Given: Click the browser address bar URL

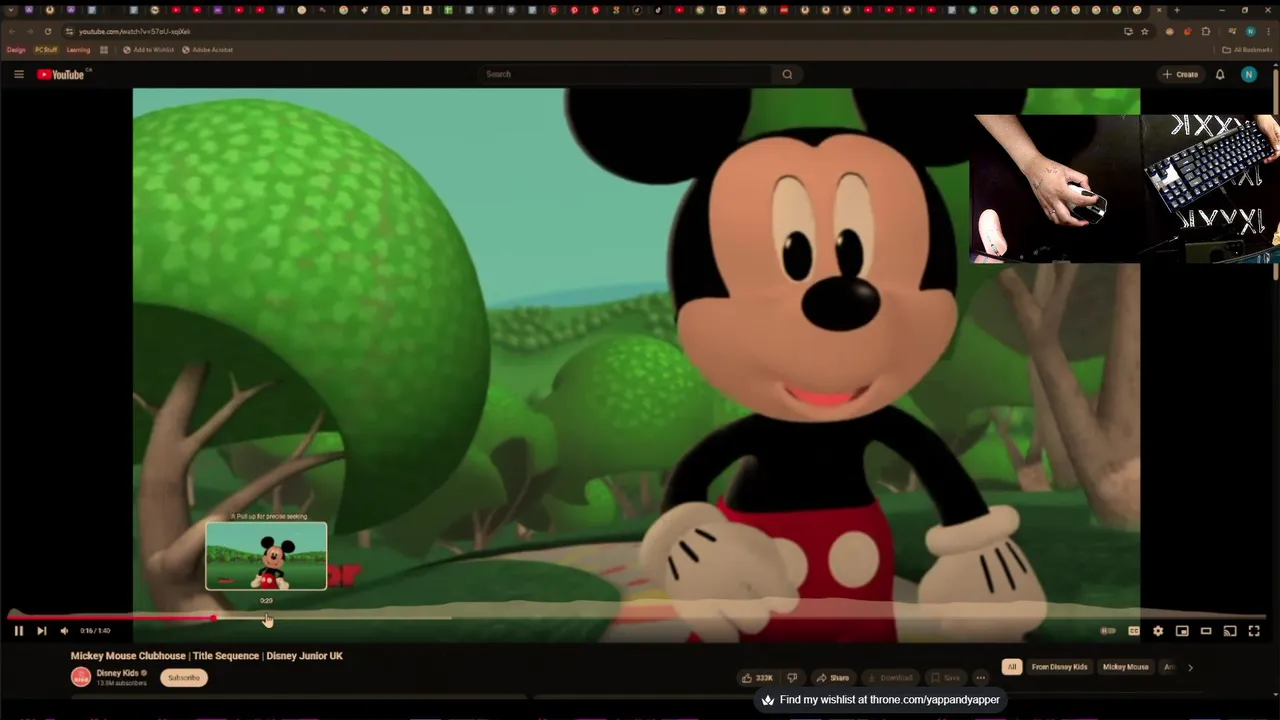Looking at the screenshot, I should click(134, 31).
